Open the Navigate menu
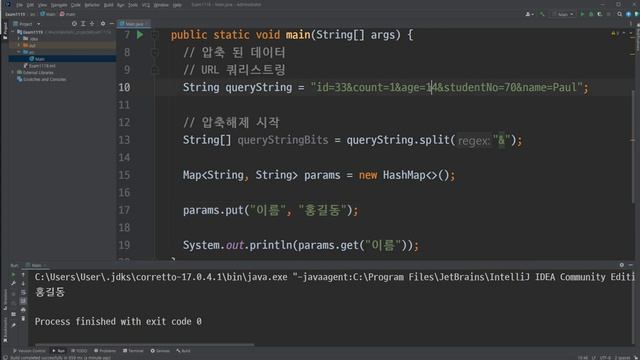The image size is (640, 360). point(59,5)
